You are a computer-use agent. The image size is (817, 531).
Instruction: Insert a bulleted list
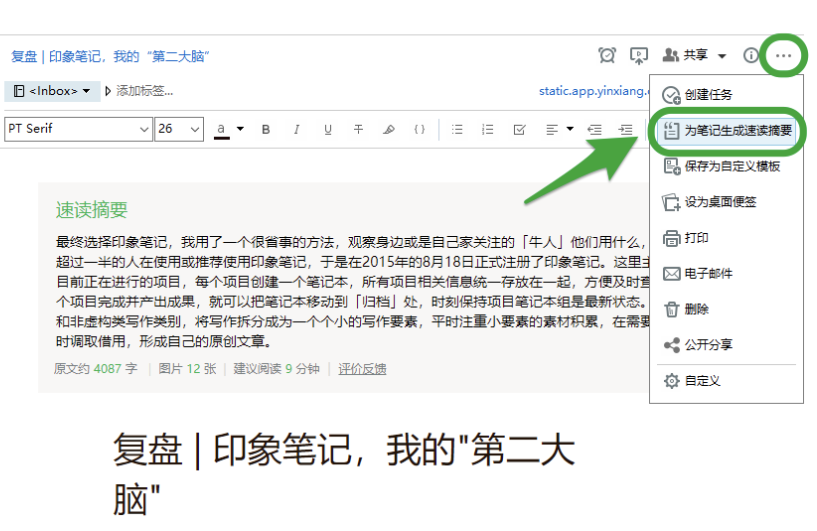pyautogui.click(x=457, y=129)
